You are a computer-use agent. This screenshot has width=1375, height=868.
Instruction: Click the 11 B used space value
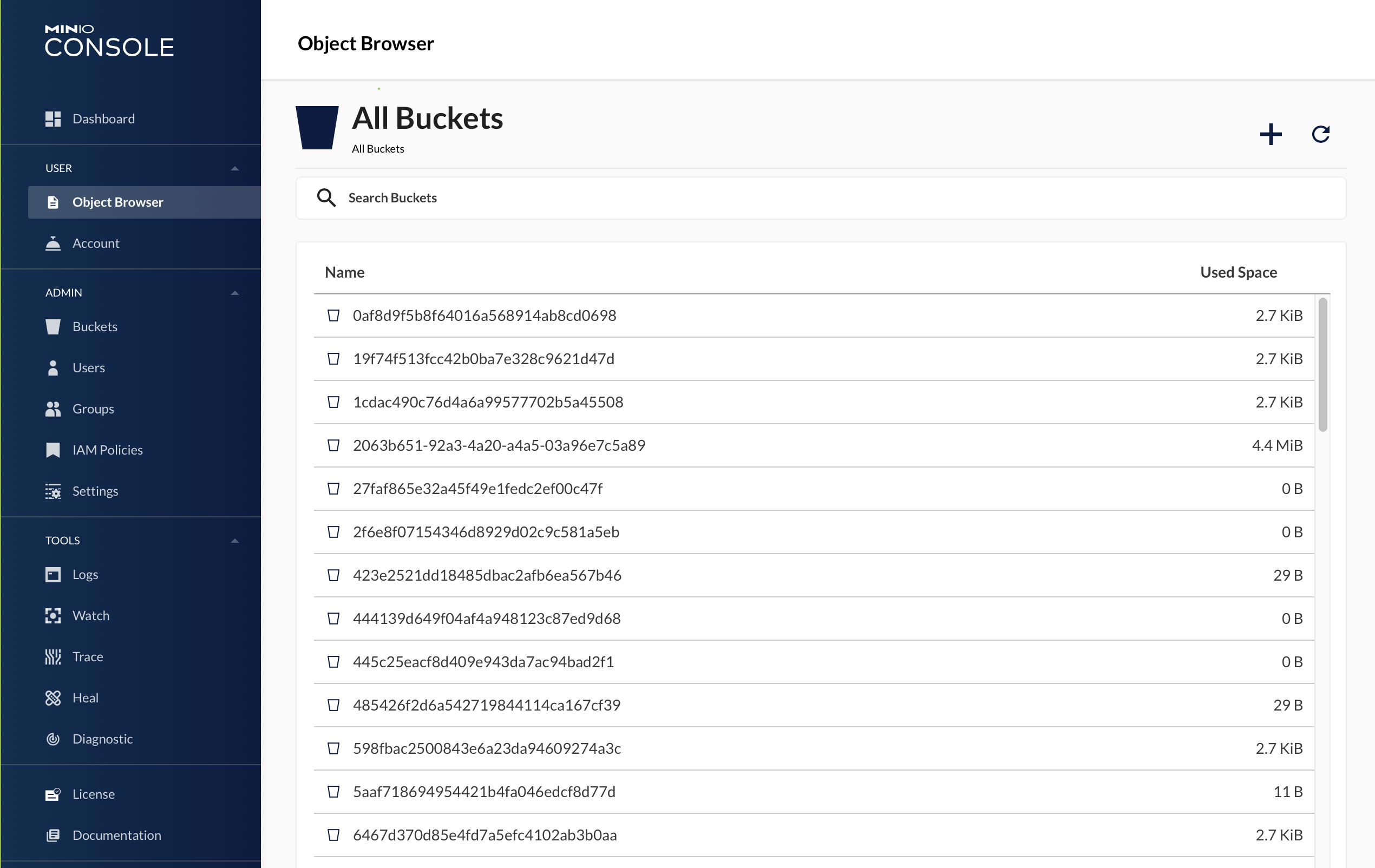pos(1288,792)
